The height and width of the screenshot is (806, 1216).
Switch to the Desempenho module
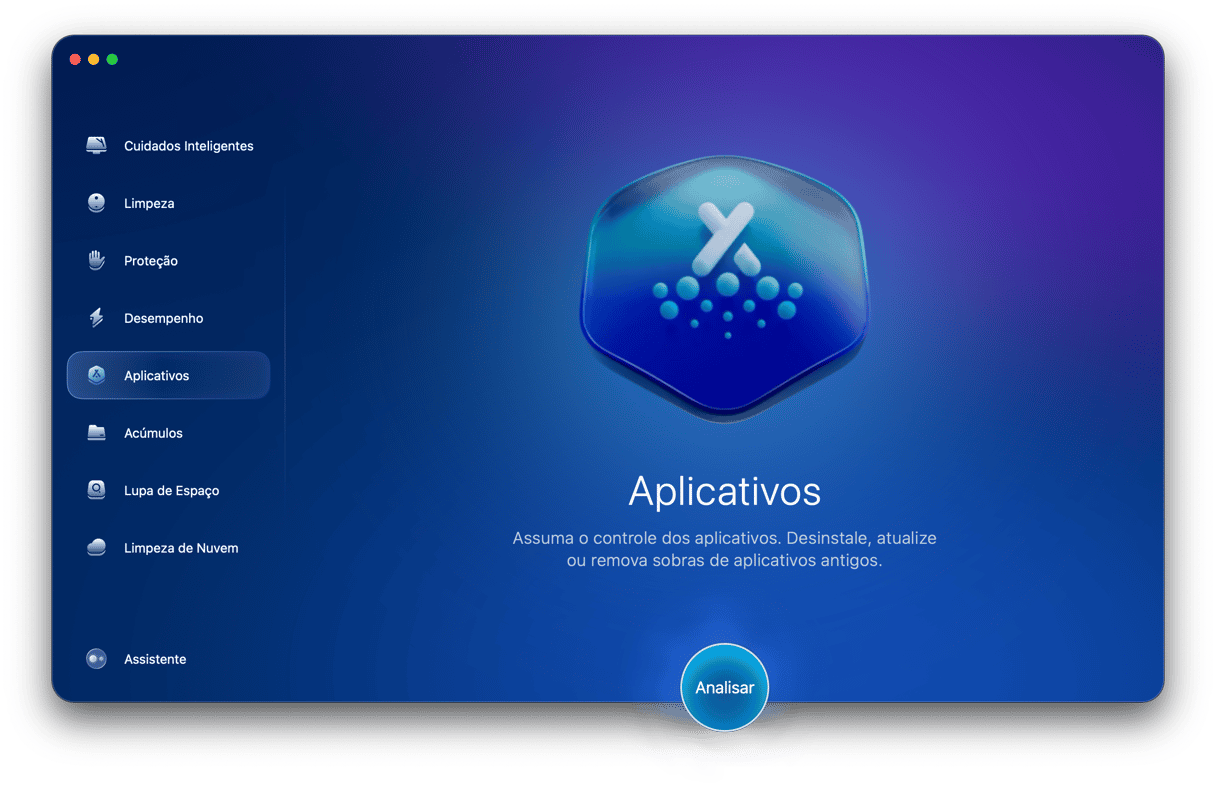pos(168,318)
